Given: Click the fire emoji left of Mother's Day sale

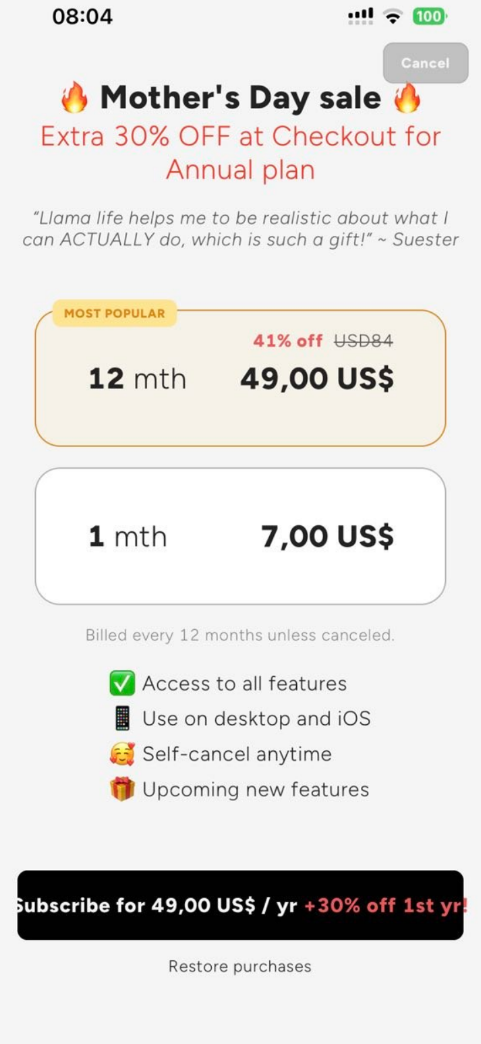Looking at the screenshot, I should pos(74,99).
